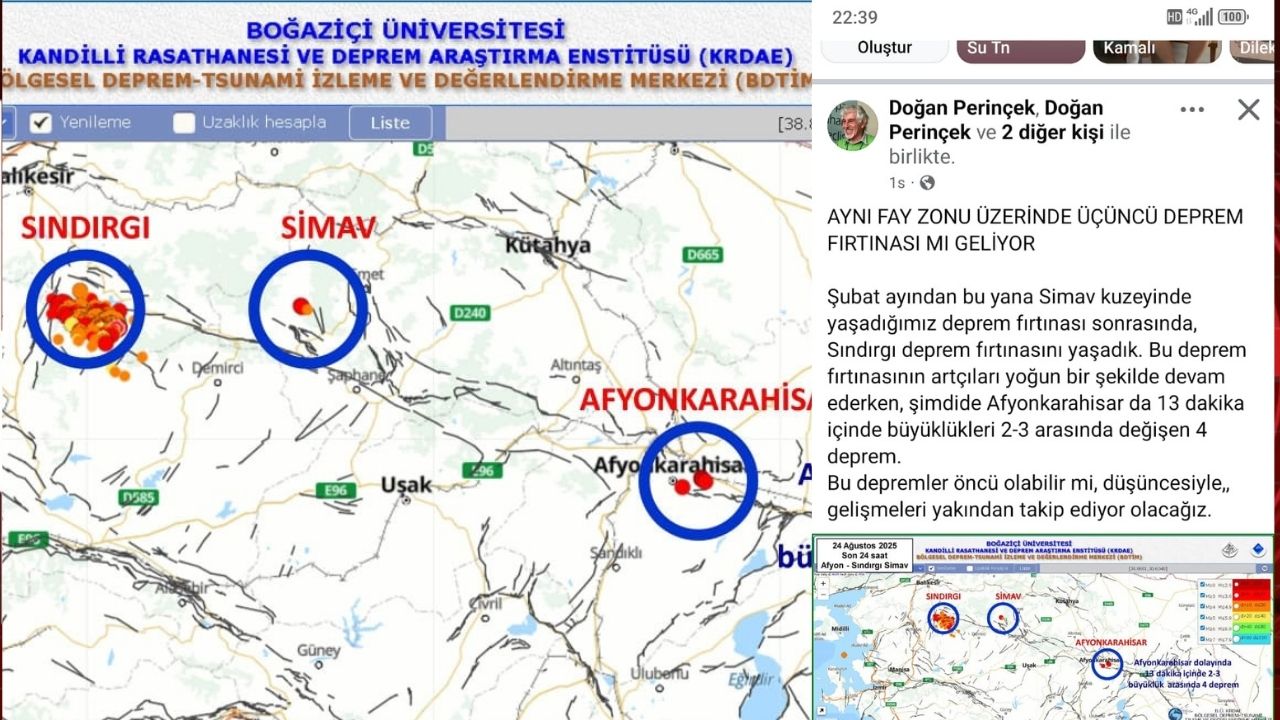Tap the 4G signal strength icon

click(x=1200, y=17)
